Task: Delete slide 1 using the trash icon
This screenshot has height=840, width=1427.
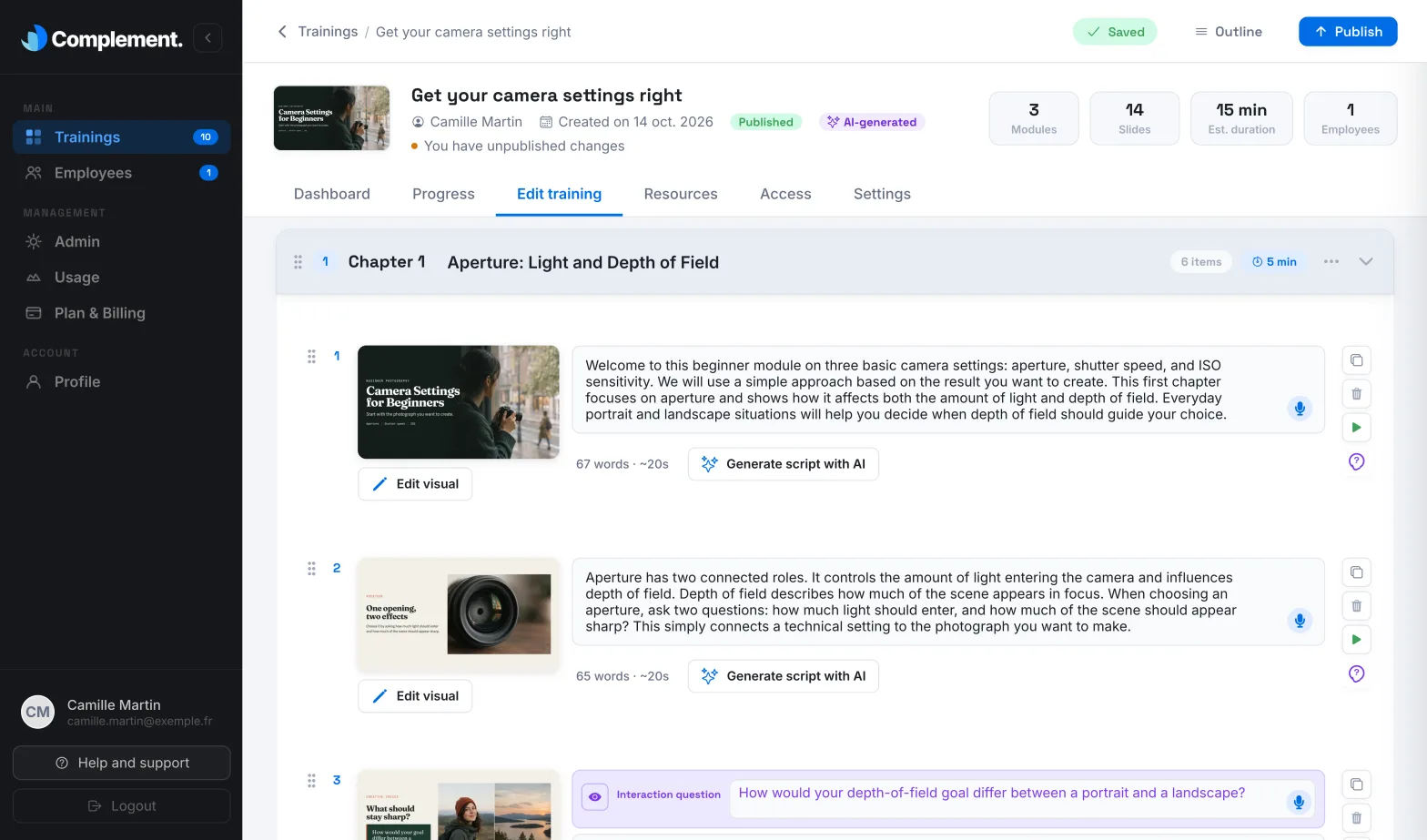Action: click(x=1356, y=394)
